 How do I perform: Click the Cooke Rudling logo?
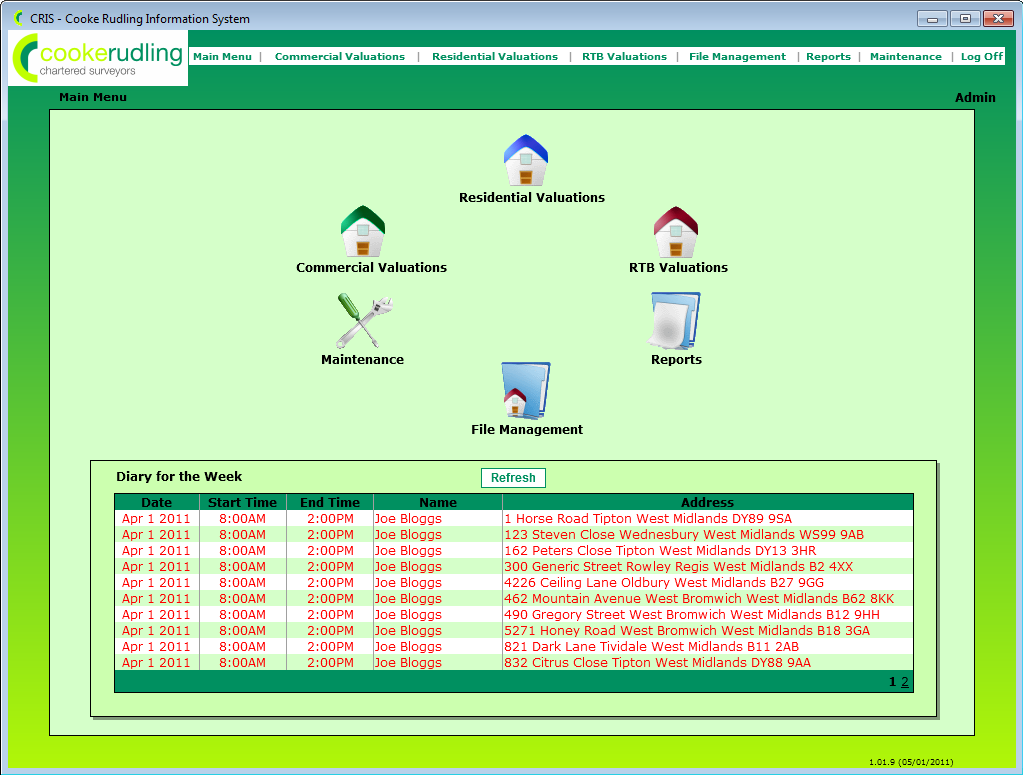click(x=98, y=58)
